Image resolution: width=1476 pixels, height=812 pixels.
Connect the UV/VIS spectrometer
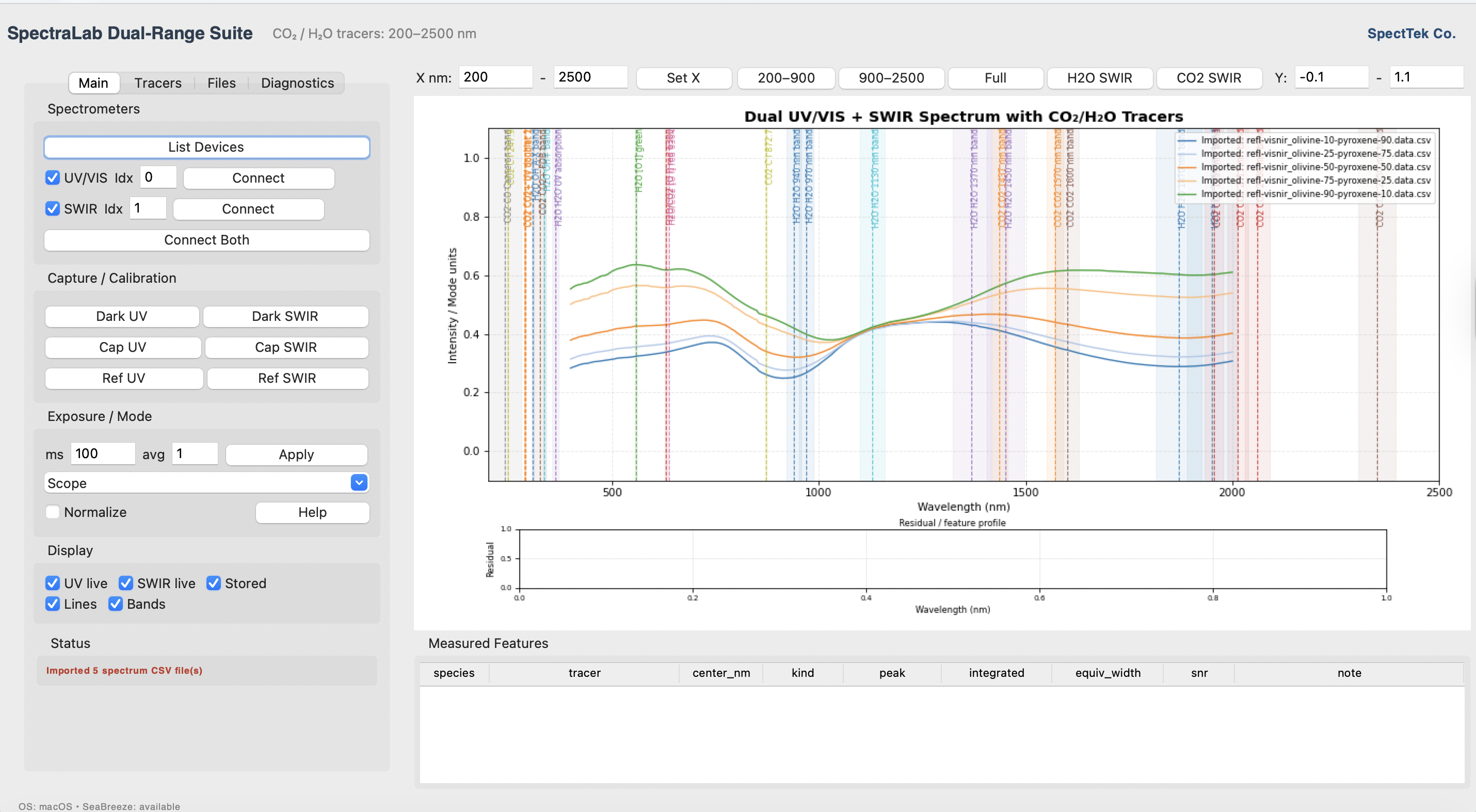coord(259,178)
